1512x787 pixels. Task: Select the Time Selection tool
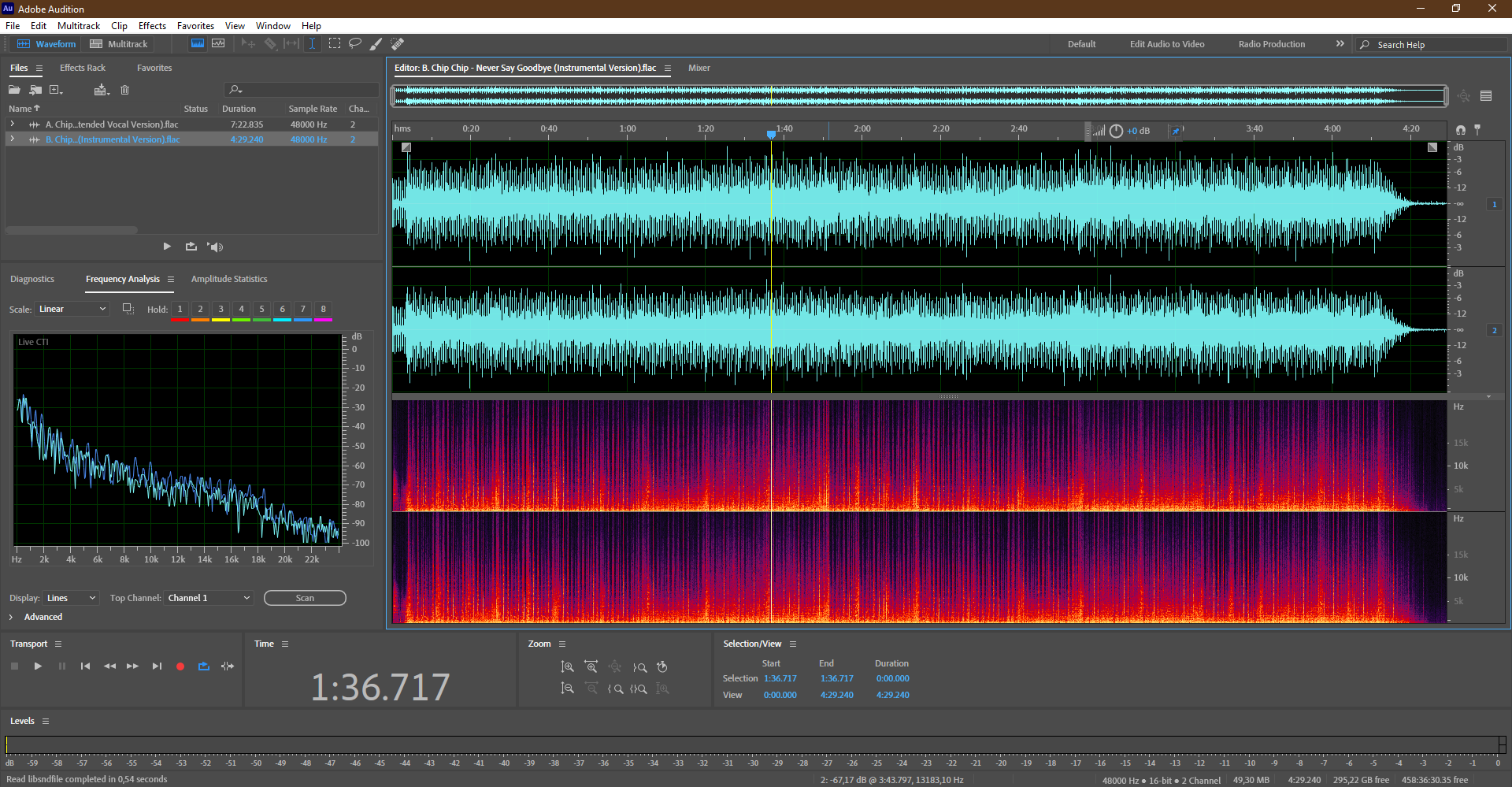pos(313,44)
